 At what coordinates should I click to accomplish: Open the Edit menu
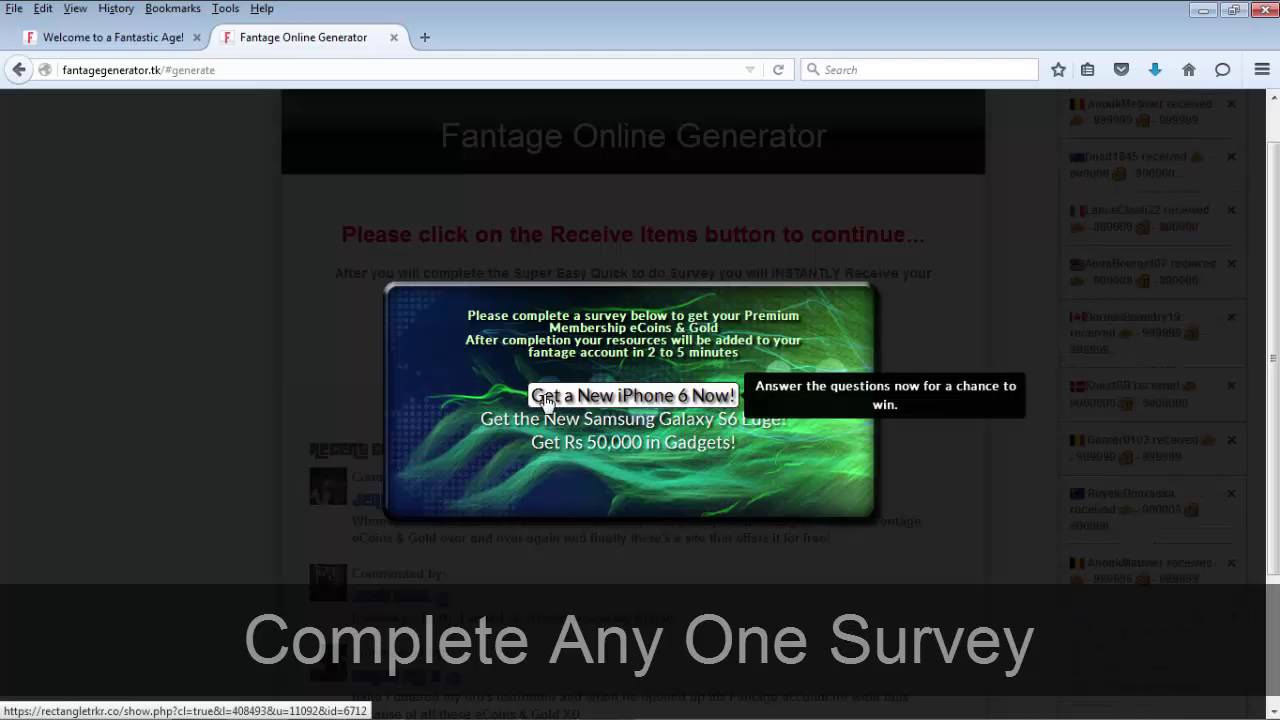(x=43, y=8)
